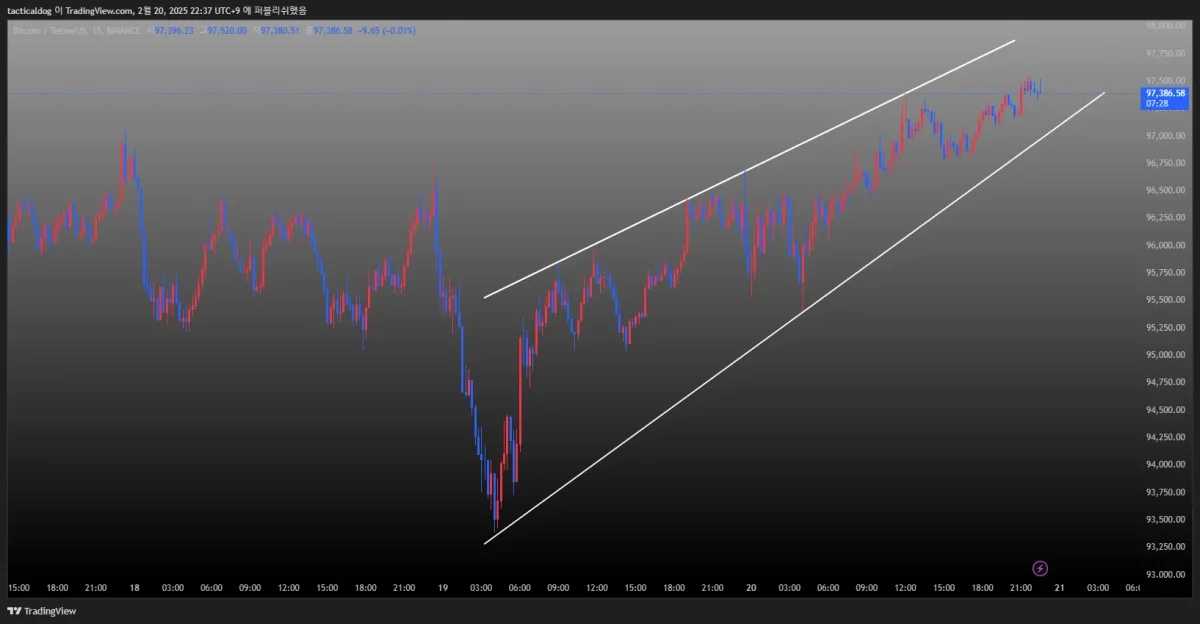Image resolution: width=1200 pixels, height=624 pixels.
Task: Click the date label 18 on time axis
Action: (x=134, y=588)
